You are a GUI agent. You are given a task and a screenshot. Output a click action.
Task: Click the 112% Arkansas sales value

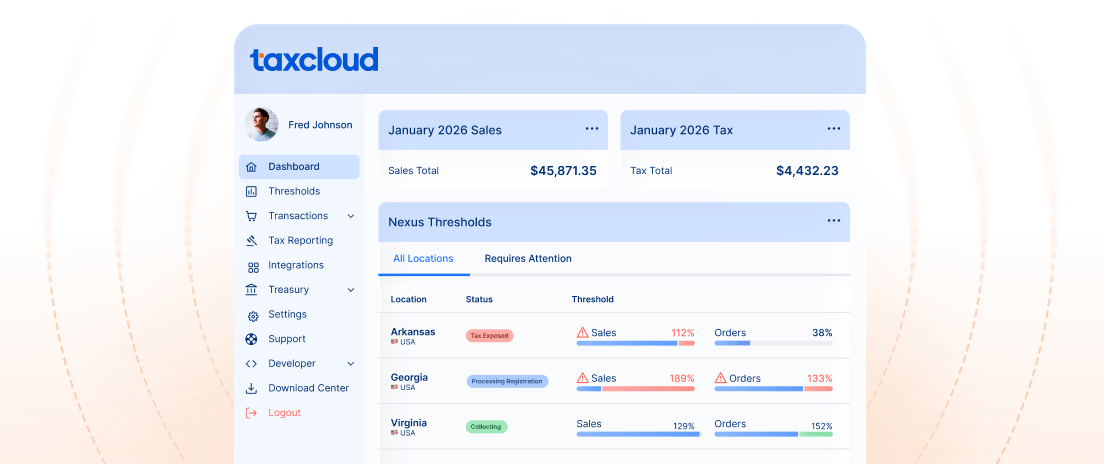pos(682,333)
